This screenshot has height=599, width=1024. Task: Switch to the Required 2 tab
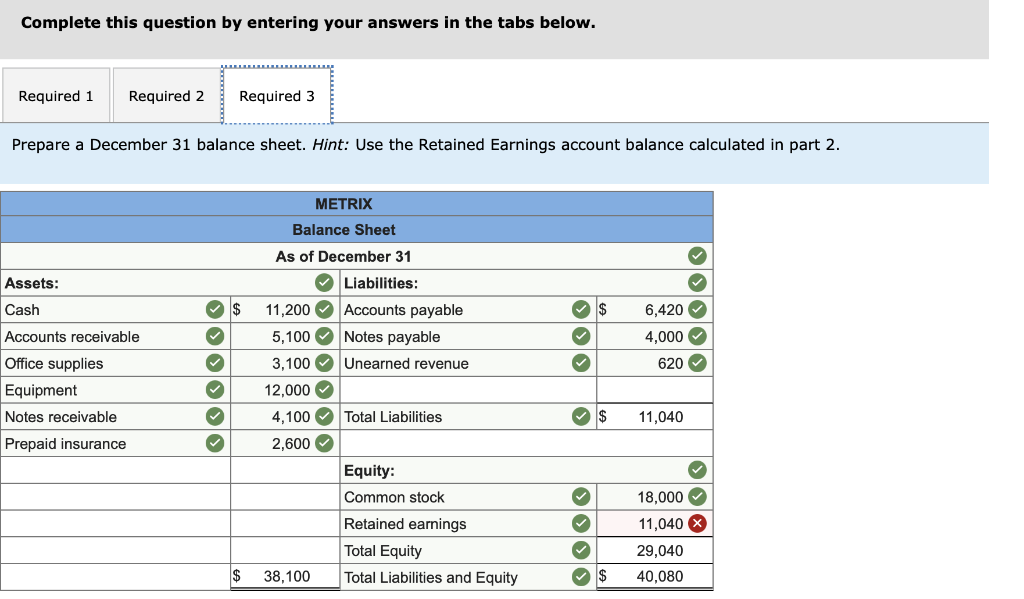pyautogui.click(x=165, y=95)
